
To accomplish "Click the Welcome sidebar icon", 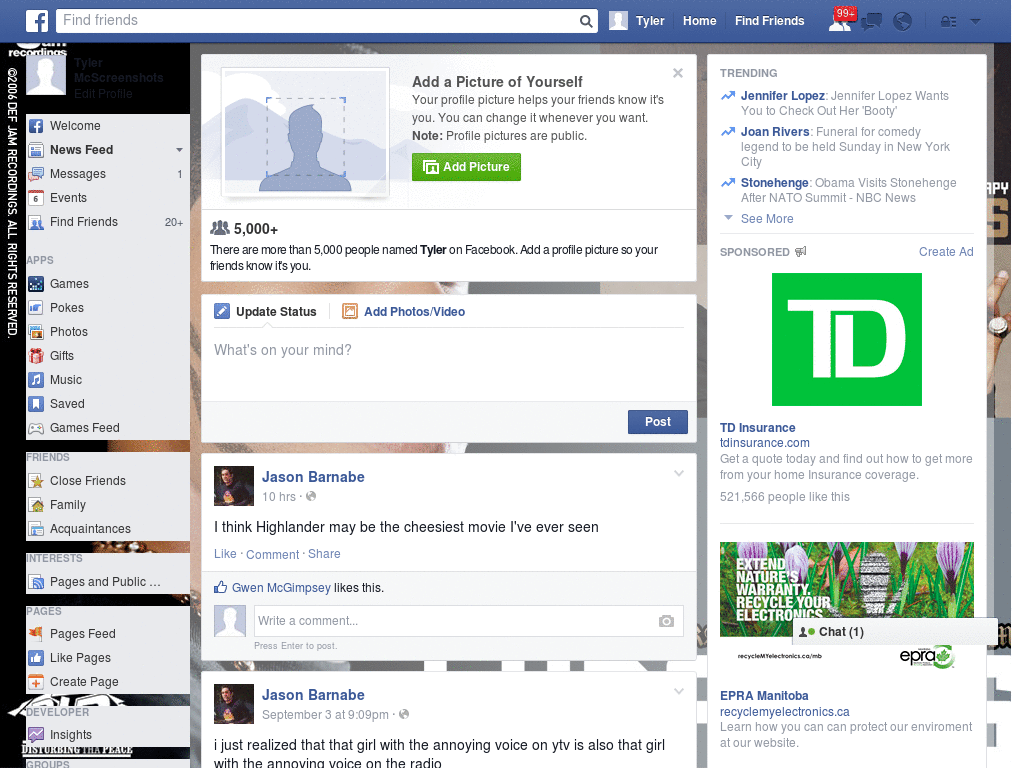I will click(x=36, y=126).
